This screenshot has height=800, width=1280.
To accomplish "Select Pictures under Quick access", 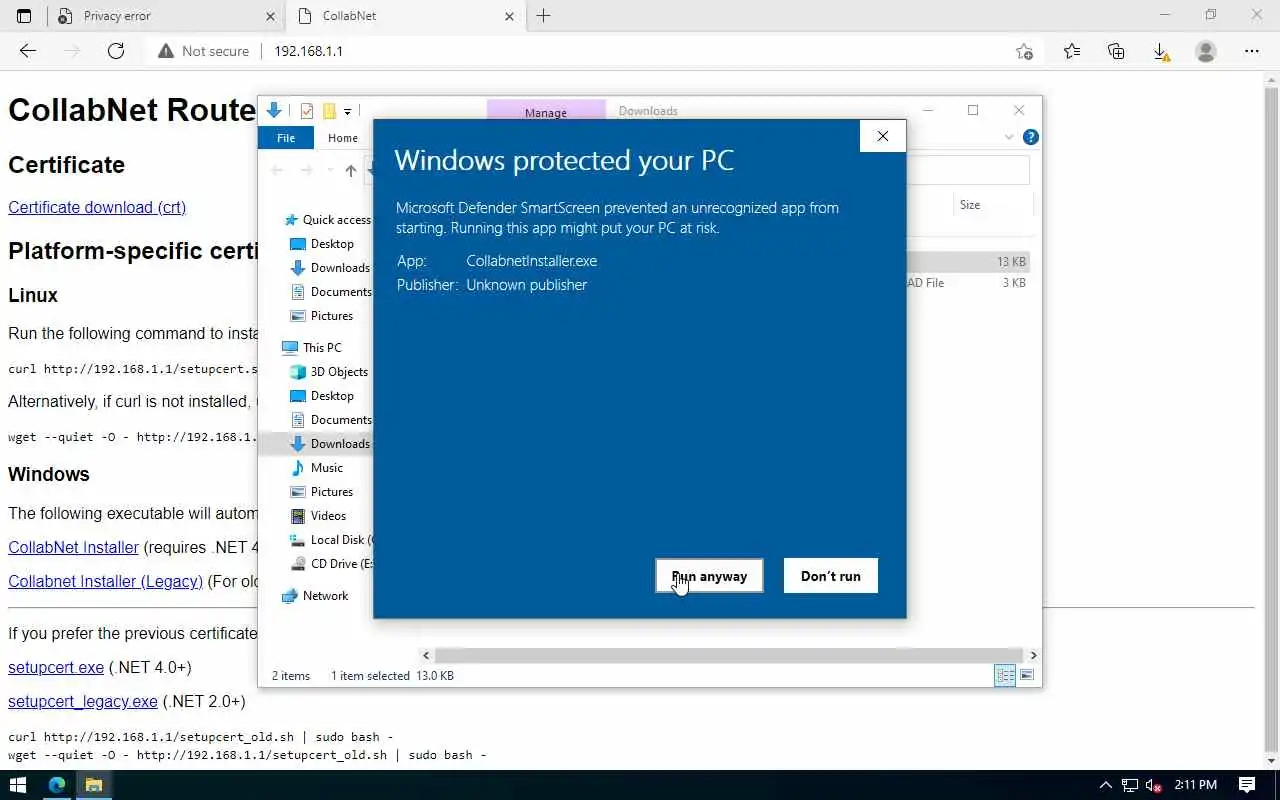I will point(322,316).
